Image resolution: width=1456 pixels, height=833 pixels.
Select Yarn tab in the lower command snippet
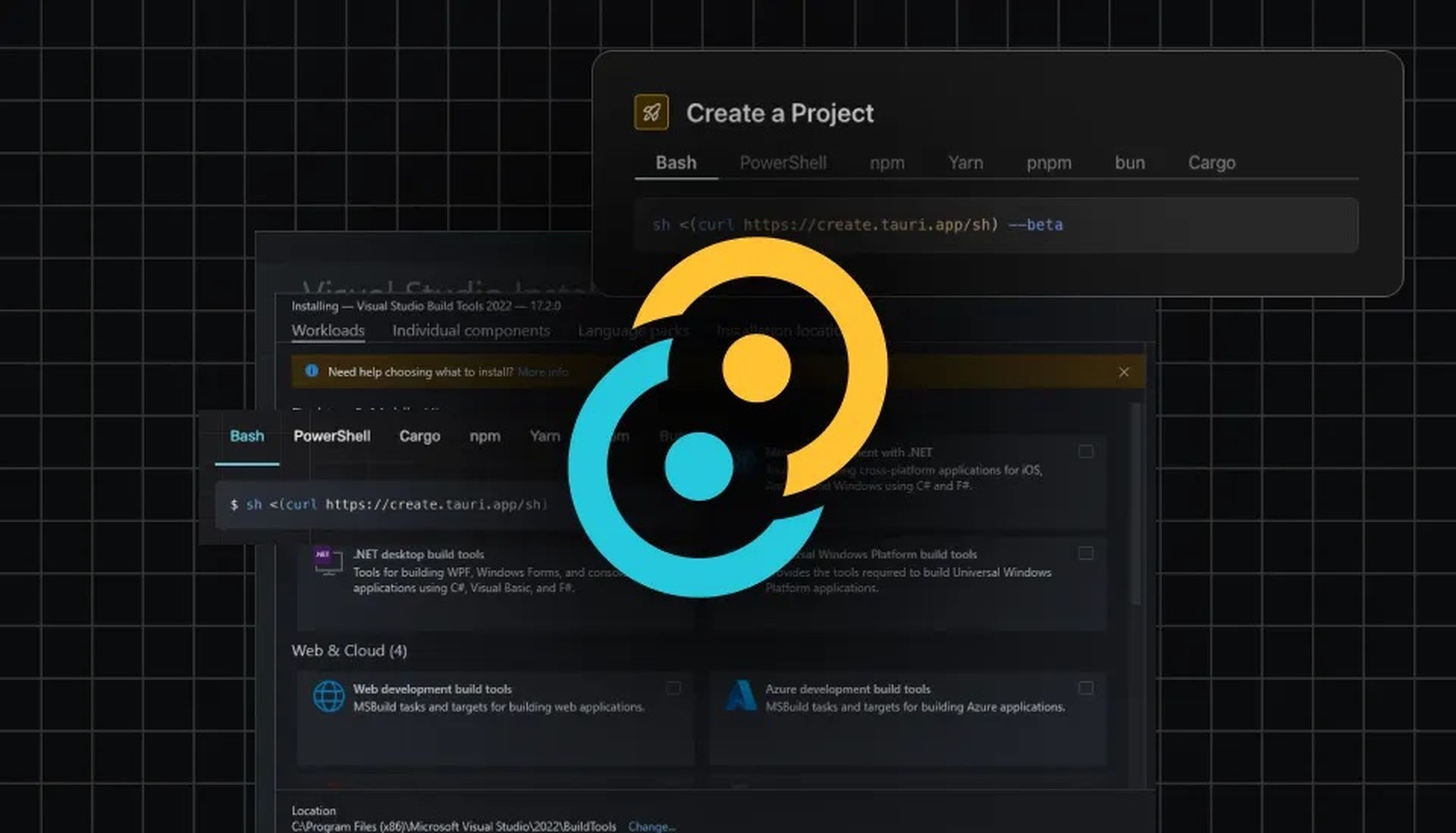pyautogui.click(x=544, y=436)
